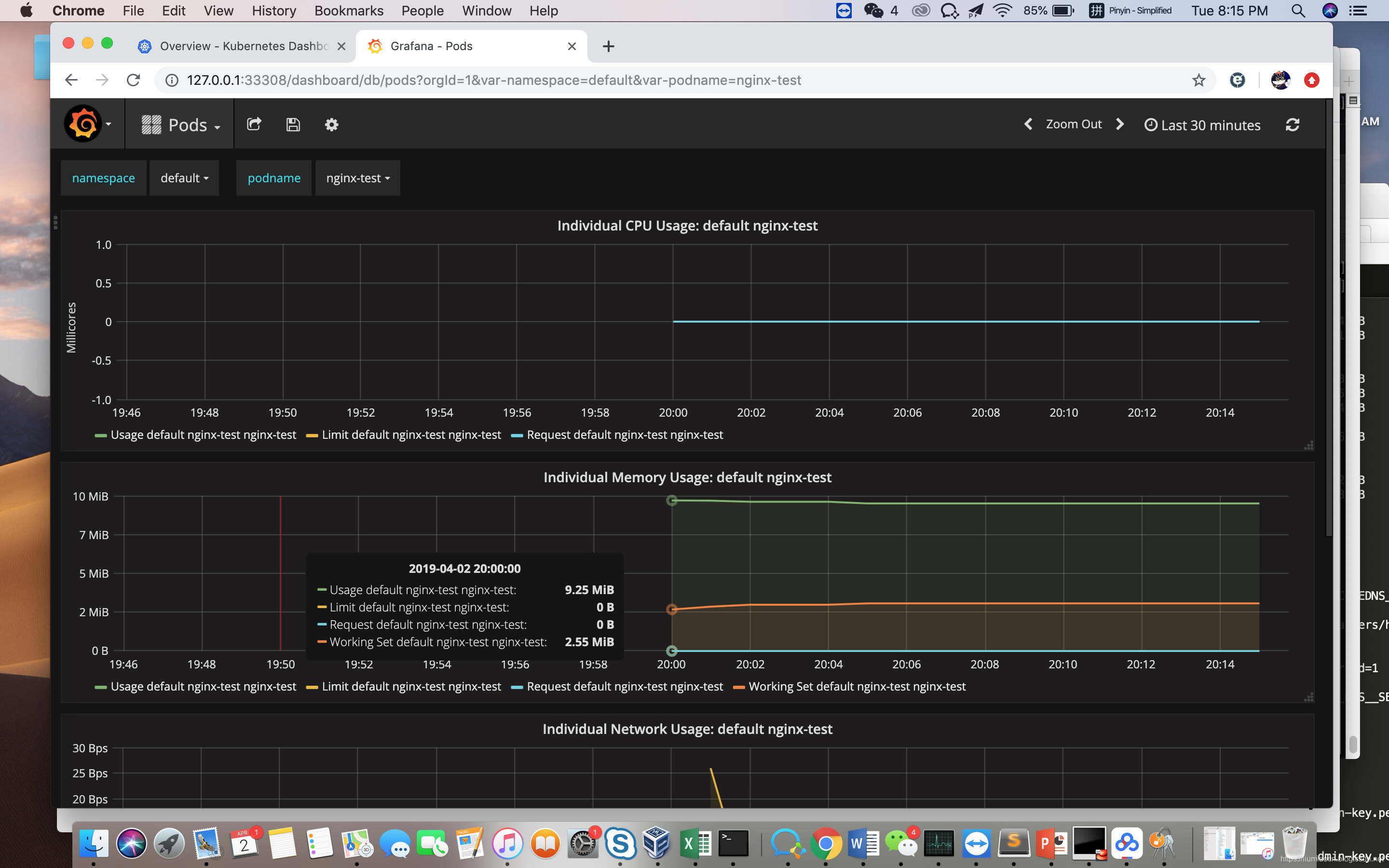The image size is (1389, 868).
Task: Toggle Limit series in Memory legend
Action: (x=411, y=687)
